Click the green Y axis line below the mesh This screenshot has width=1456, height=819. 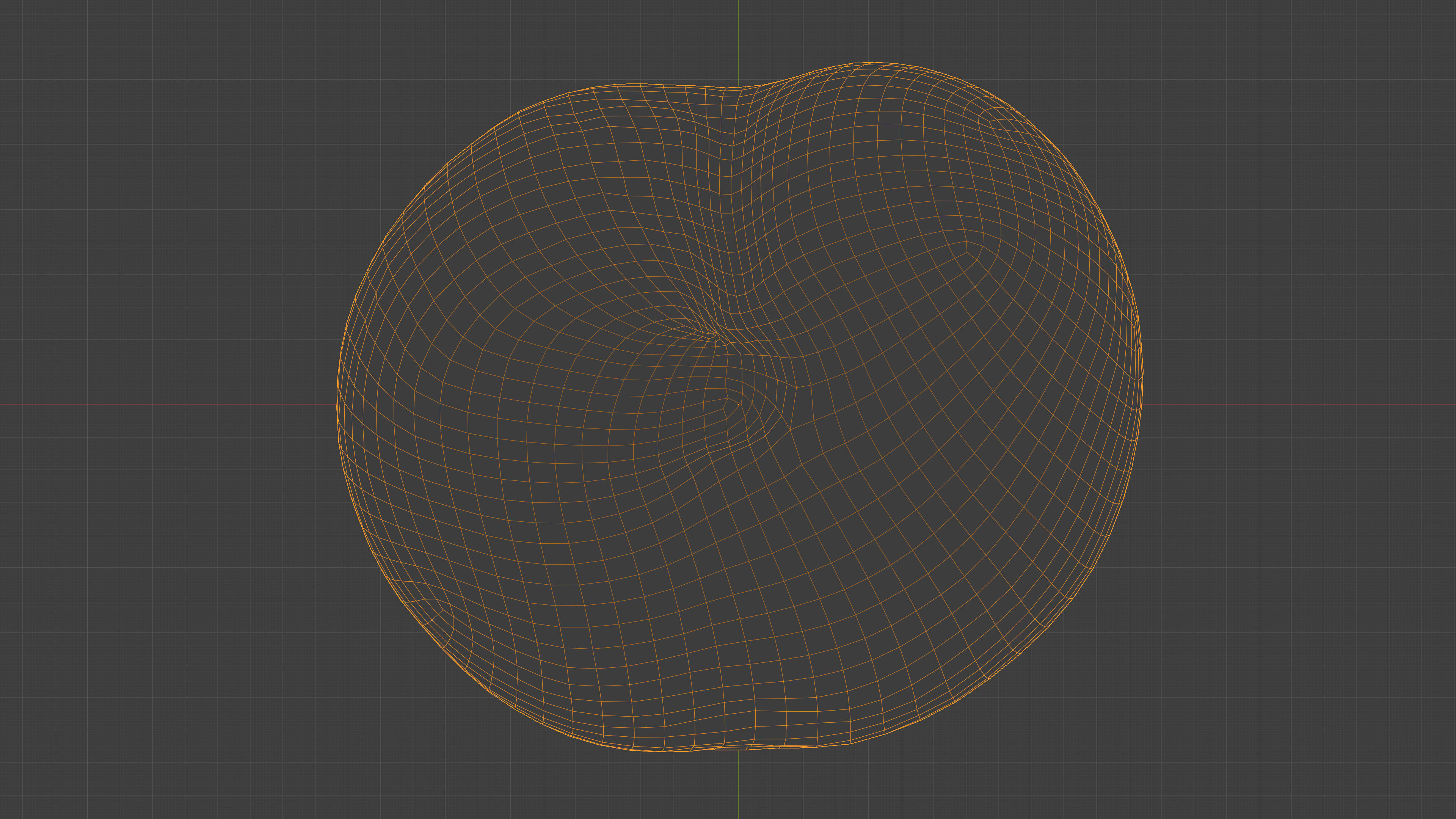point(738,786)
